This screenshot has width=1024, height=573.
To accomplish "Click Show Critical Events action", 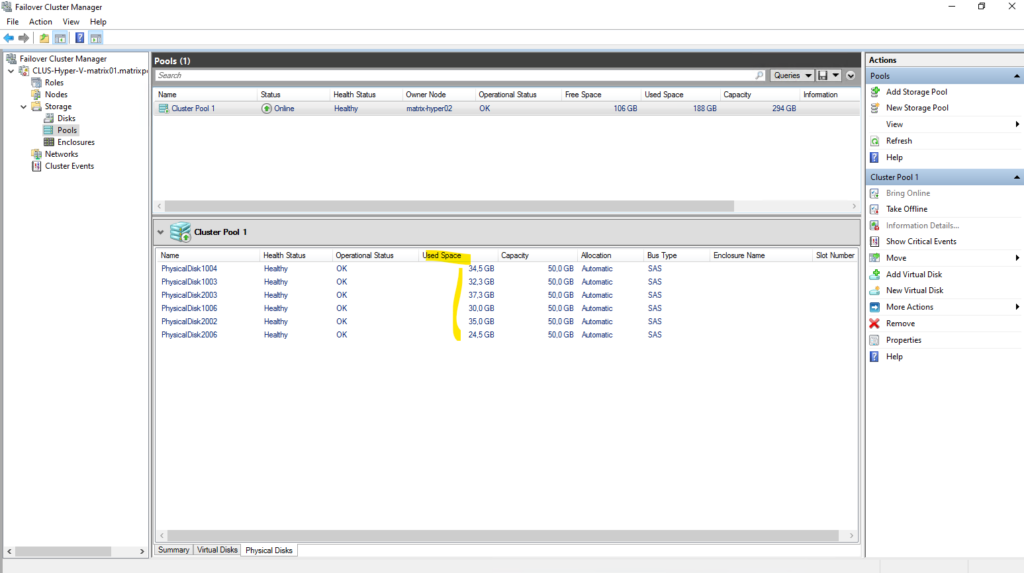I will point(921,242).
